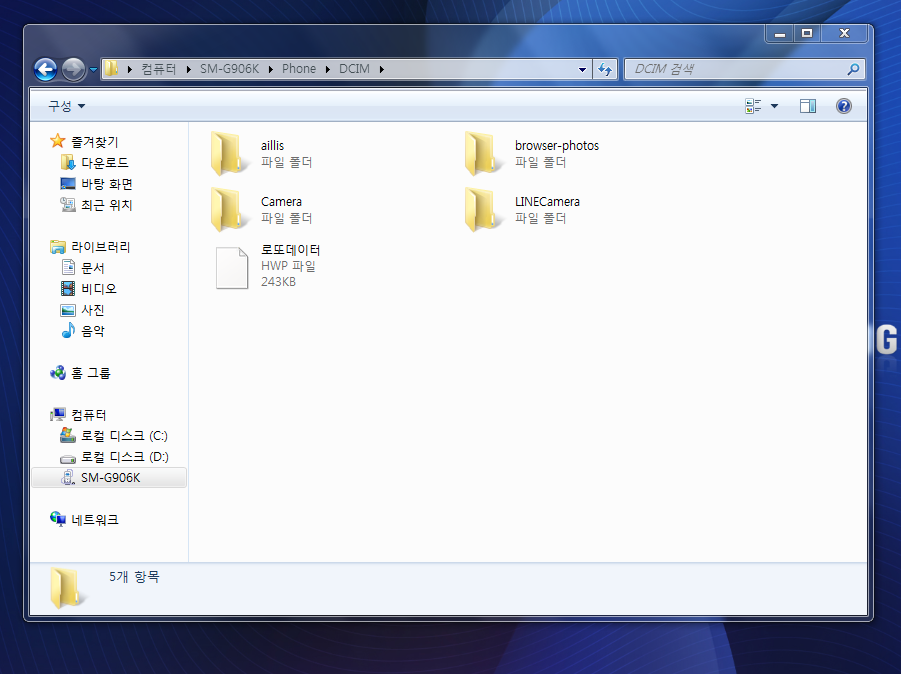Select the Camera folder icon
901x674 pixels.
coord(228,209)
